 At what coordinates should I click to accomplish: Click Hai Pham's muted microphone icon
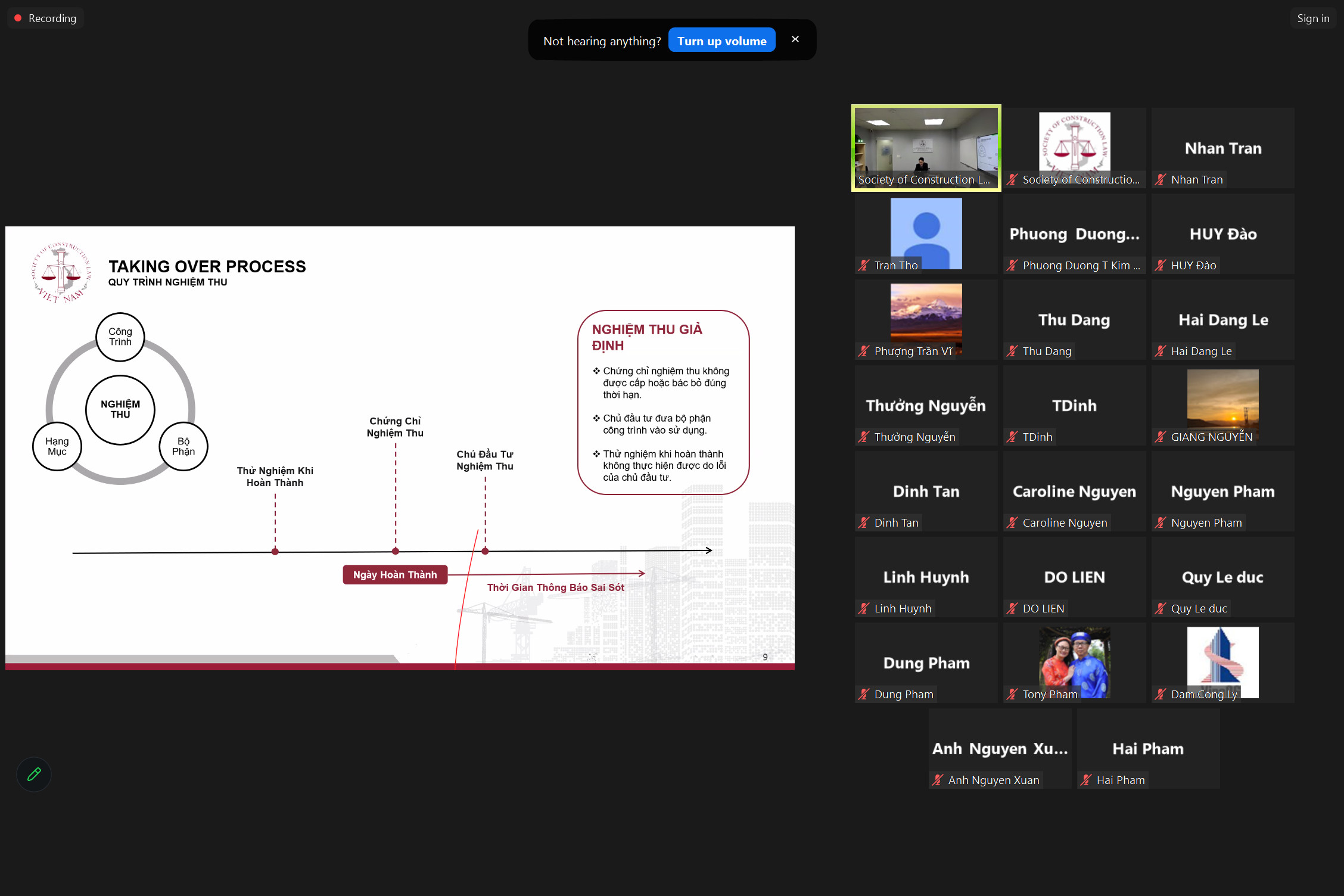(x=1086, y=780)
